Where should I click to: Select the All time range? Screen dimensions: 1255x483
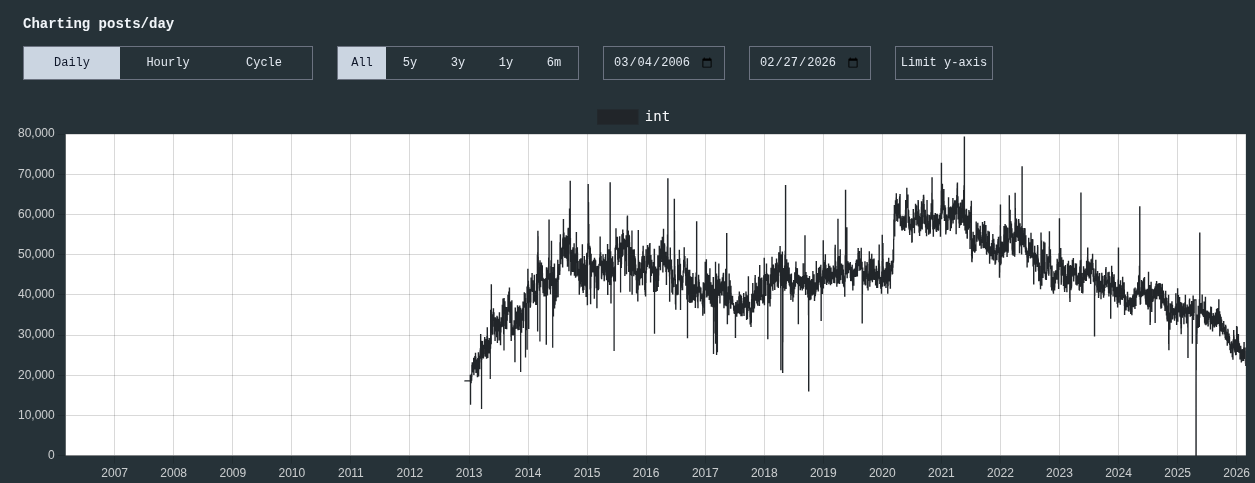tap(362, 63)
